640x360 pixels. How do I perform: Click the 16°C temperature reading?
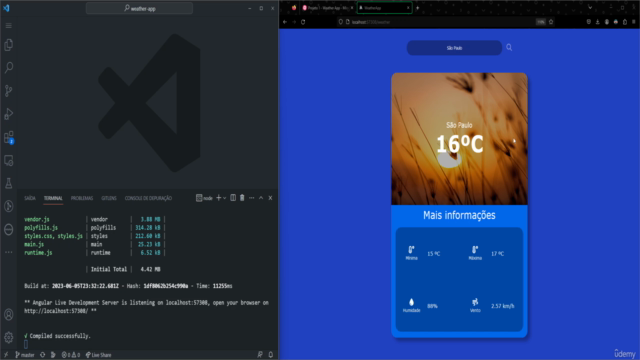pos(460,144)
